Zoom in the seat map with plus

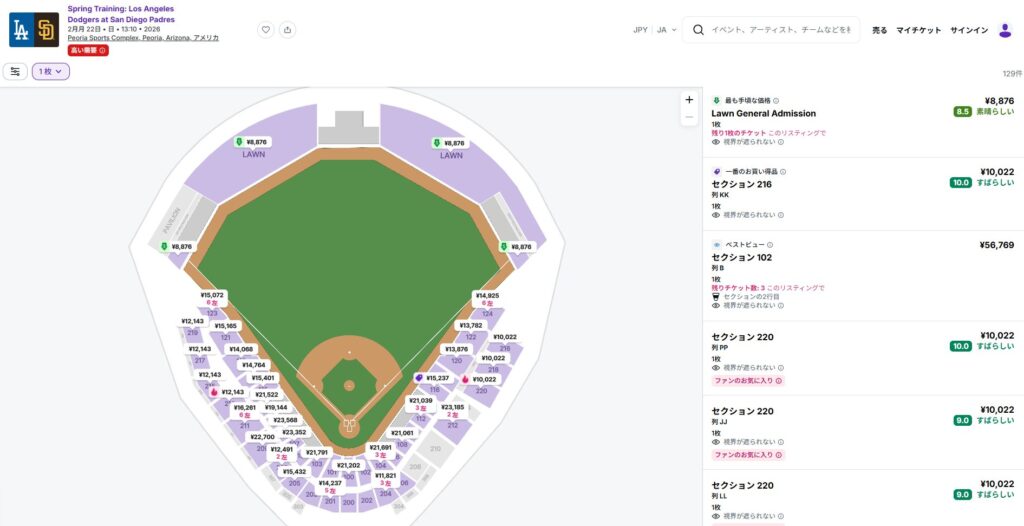[689, 99]
